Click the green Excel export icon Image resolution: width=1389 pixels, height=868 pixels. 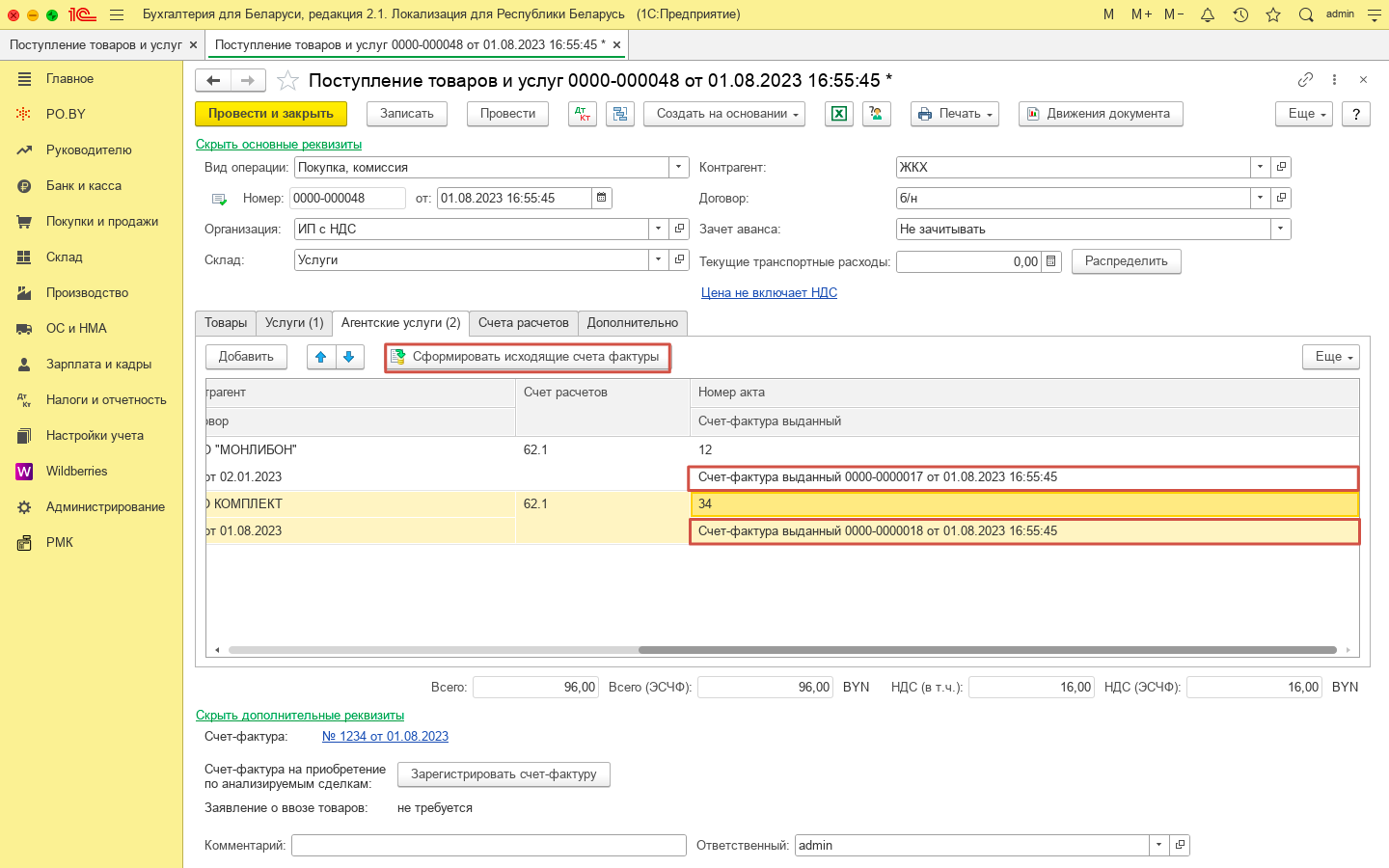(x=839, y=114)
